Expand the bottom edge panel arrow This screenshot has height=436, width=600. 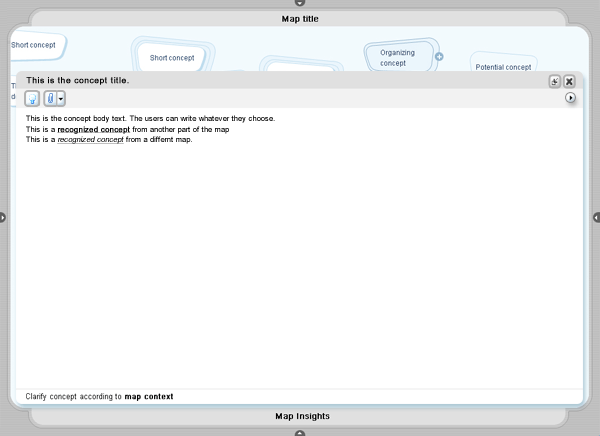pyautogui.click(x=299, y=432)
